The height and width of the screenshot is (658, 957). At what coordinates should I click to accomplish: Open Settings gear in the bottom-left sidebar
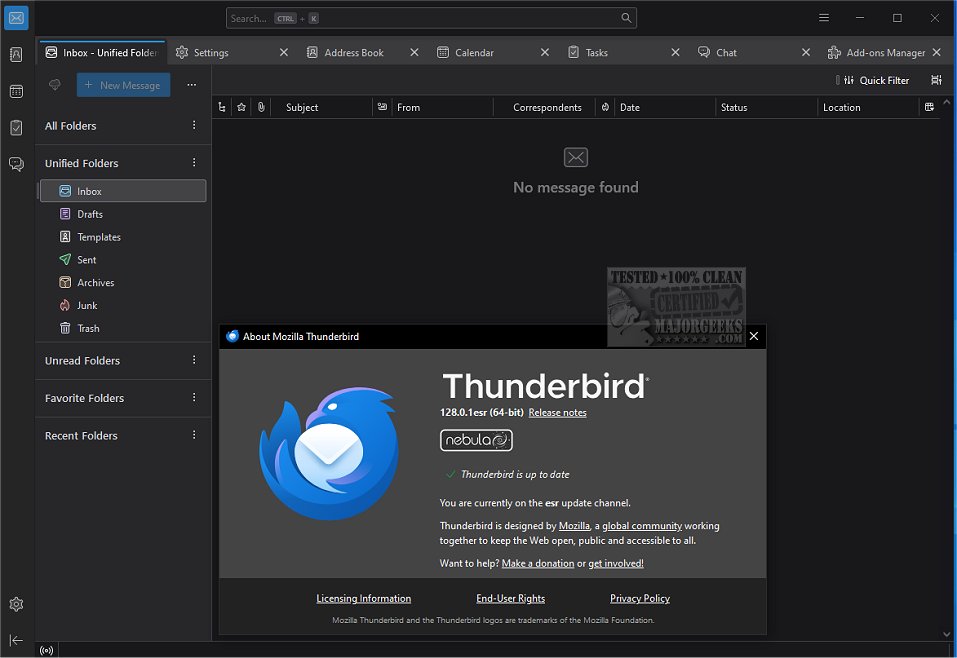tap(16, 604)
